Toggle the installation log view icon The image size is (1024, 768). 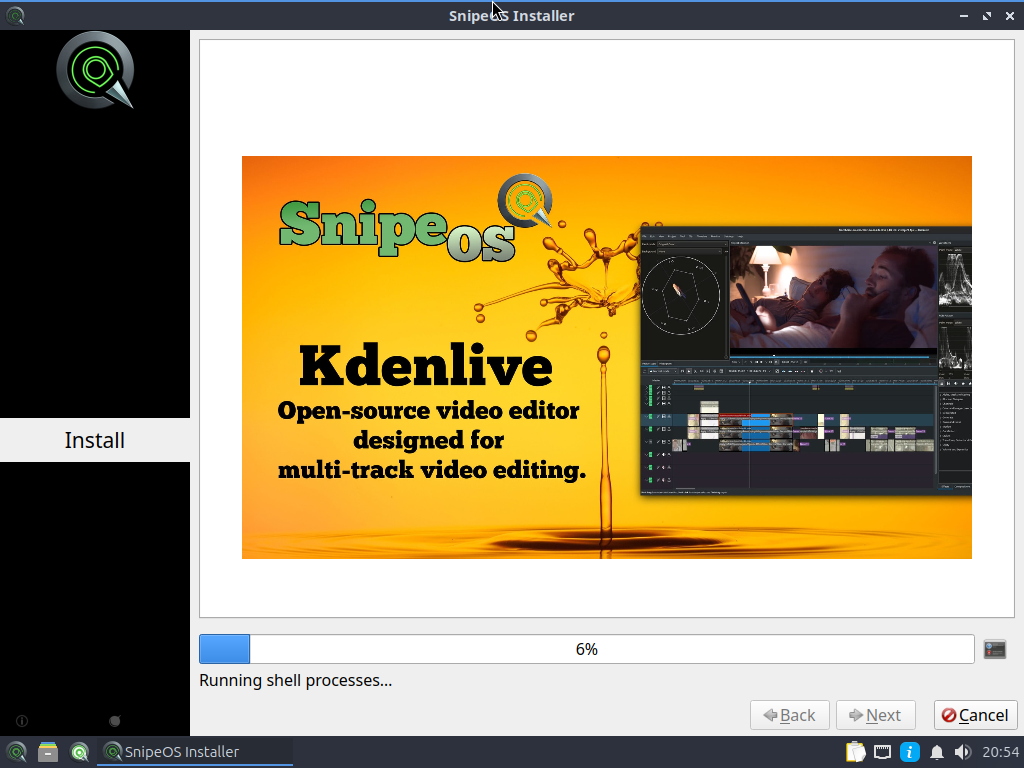tap(995, 649)
